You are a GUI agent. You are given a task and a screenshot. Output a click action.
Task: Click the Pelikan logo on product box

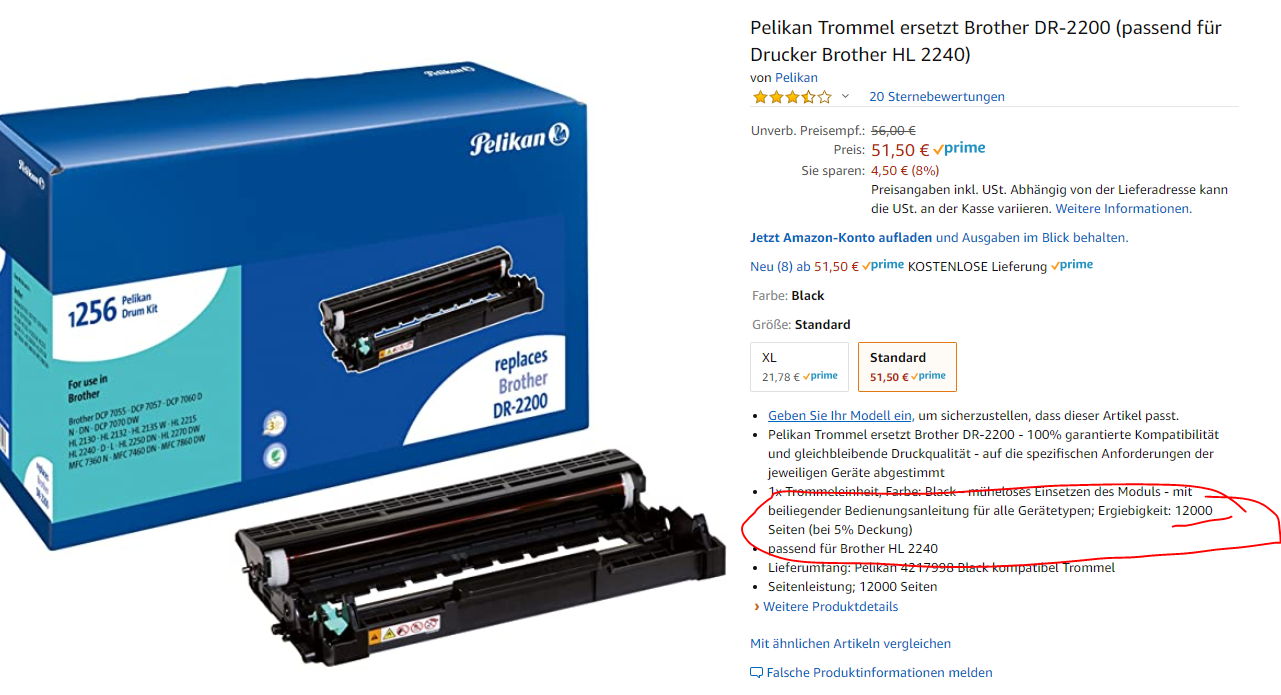tap(519, 140)
